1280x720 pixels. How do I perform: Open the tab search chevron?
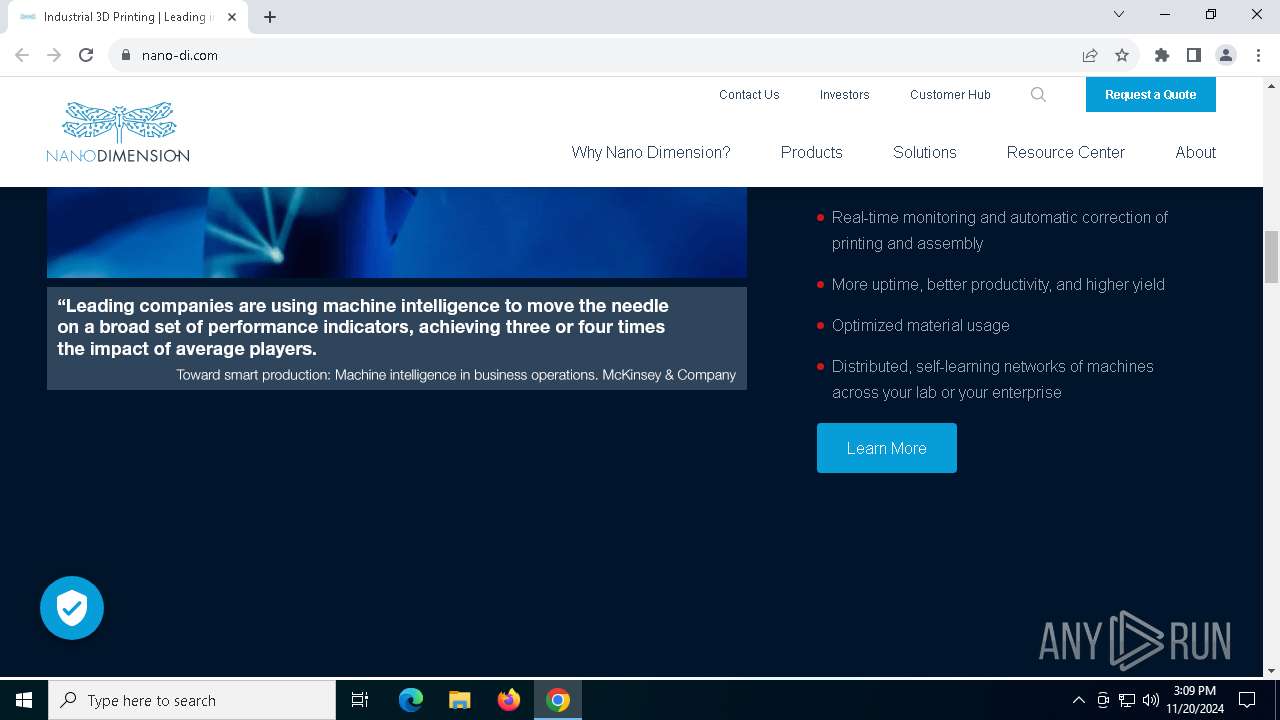[1119, 14]
